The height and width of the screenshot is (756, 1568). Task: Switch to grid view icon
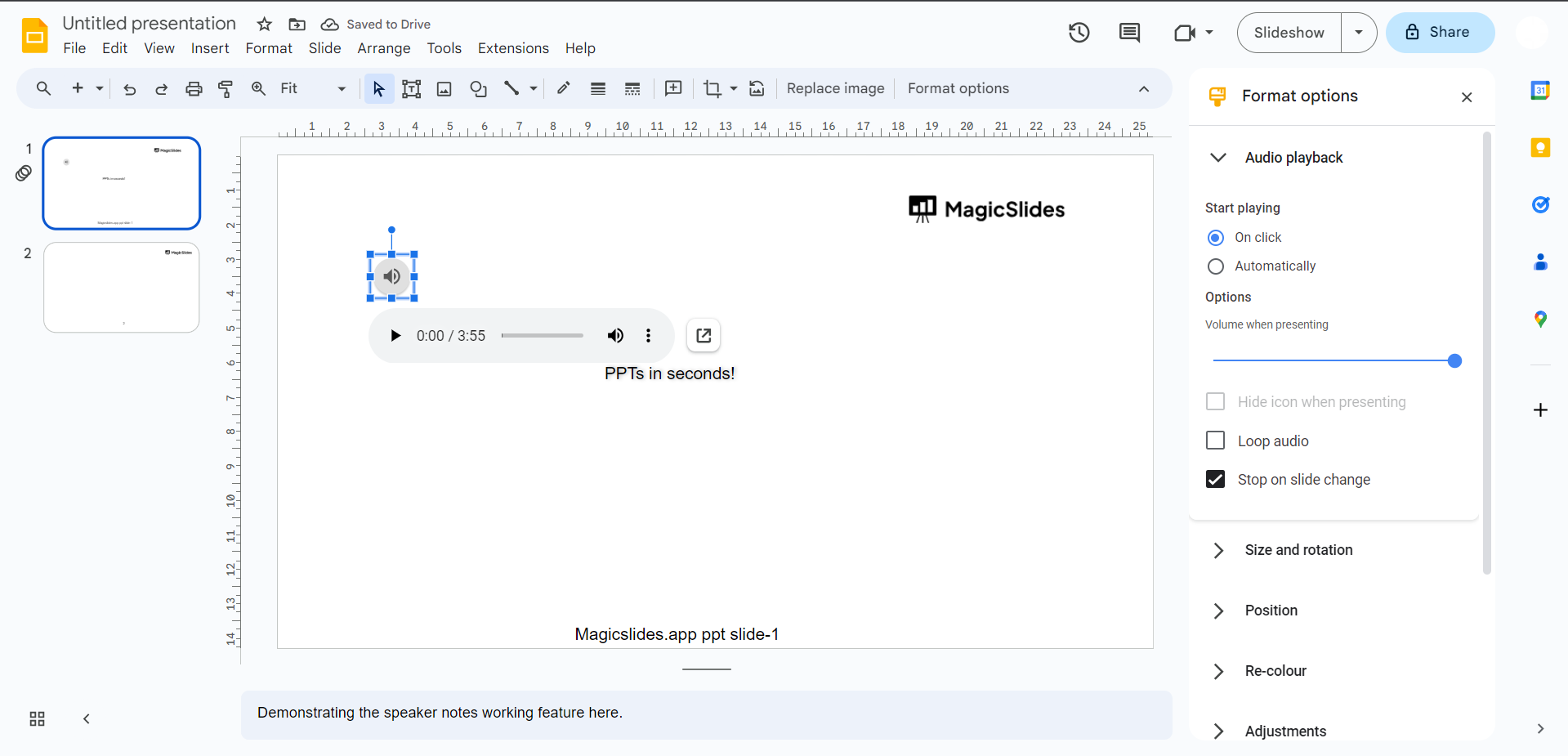pos(38,719)
